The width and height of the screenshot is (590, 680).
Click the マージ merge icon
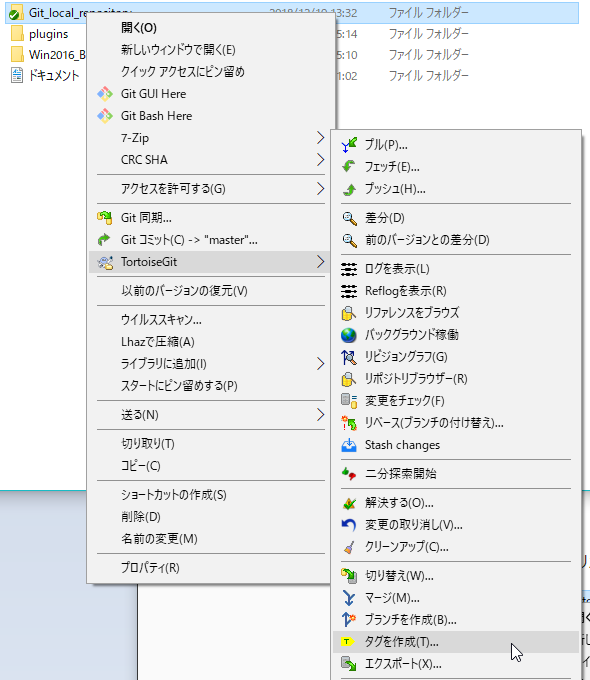(349, 598)
